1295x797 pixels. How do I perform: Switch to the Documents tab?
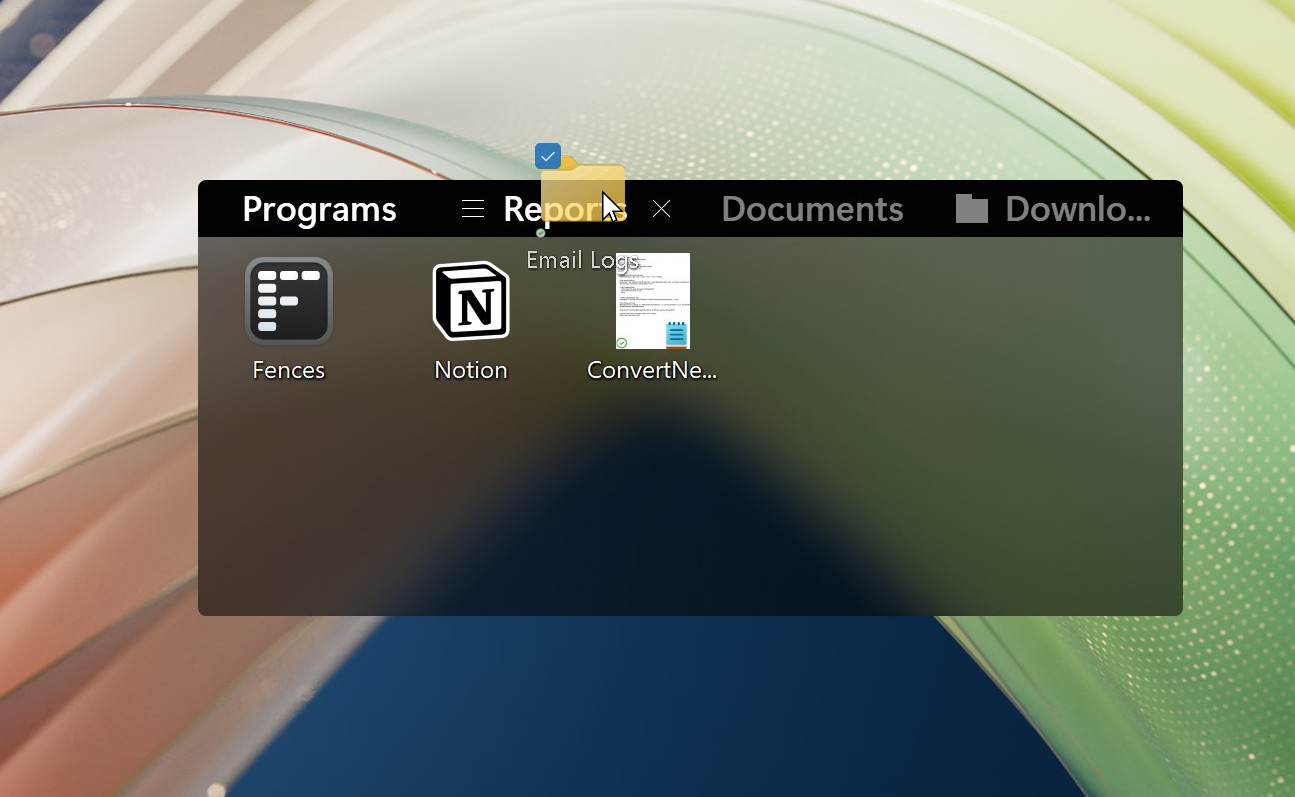click(x=812, y=209)
